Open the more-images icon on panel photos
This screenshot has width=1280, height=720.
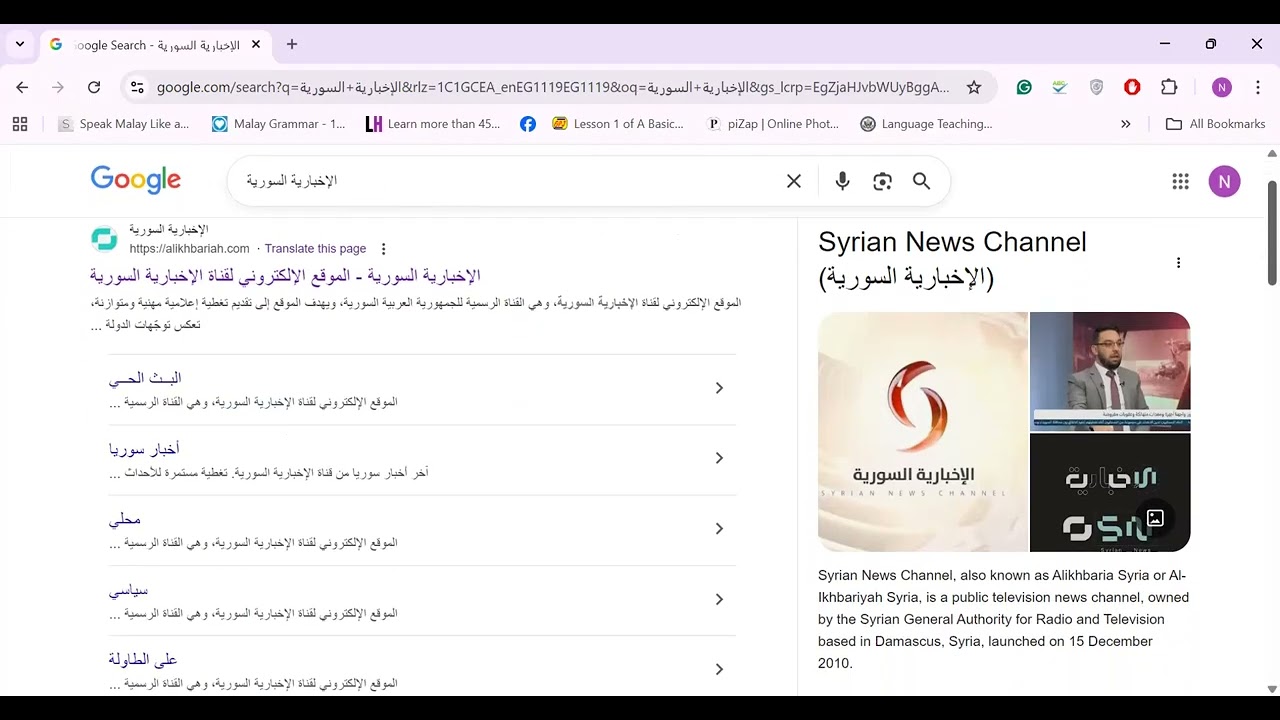(1155, 518)
